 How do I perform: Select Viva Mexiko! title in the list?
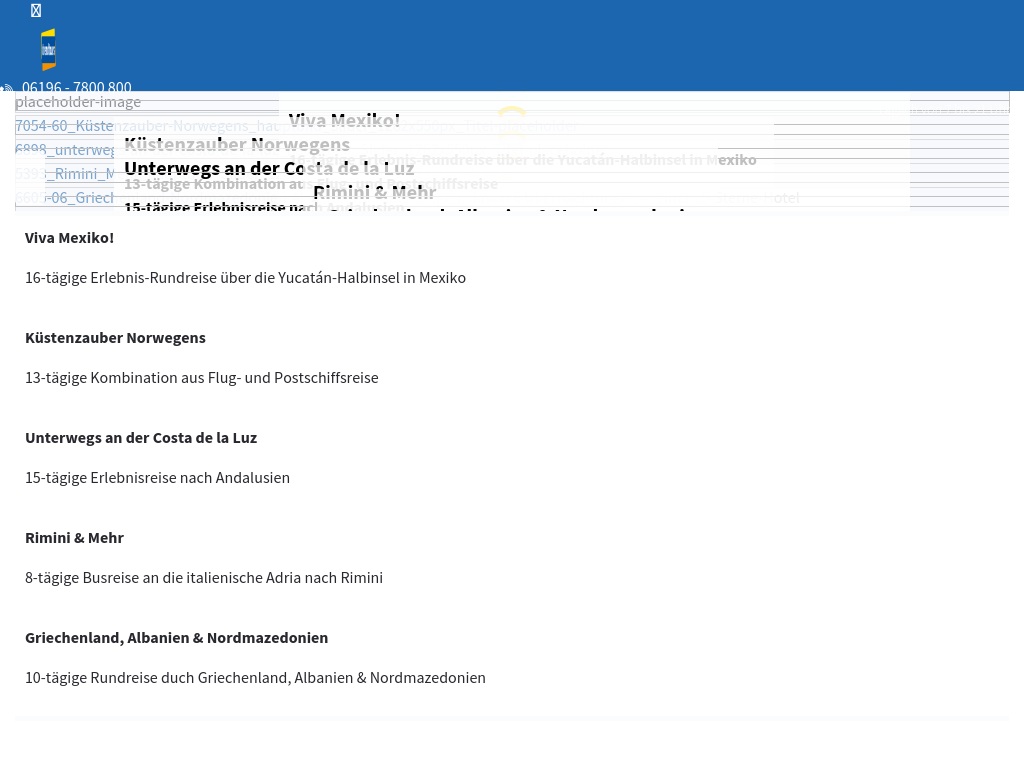point(69,238)
